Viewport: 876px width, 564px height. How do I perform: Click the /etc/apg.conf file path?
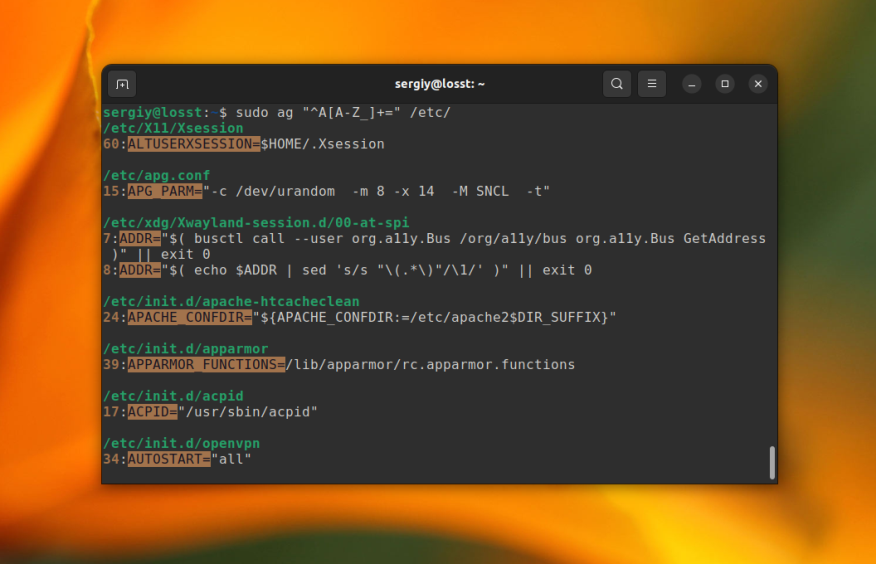coord(156,175)
